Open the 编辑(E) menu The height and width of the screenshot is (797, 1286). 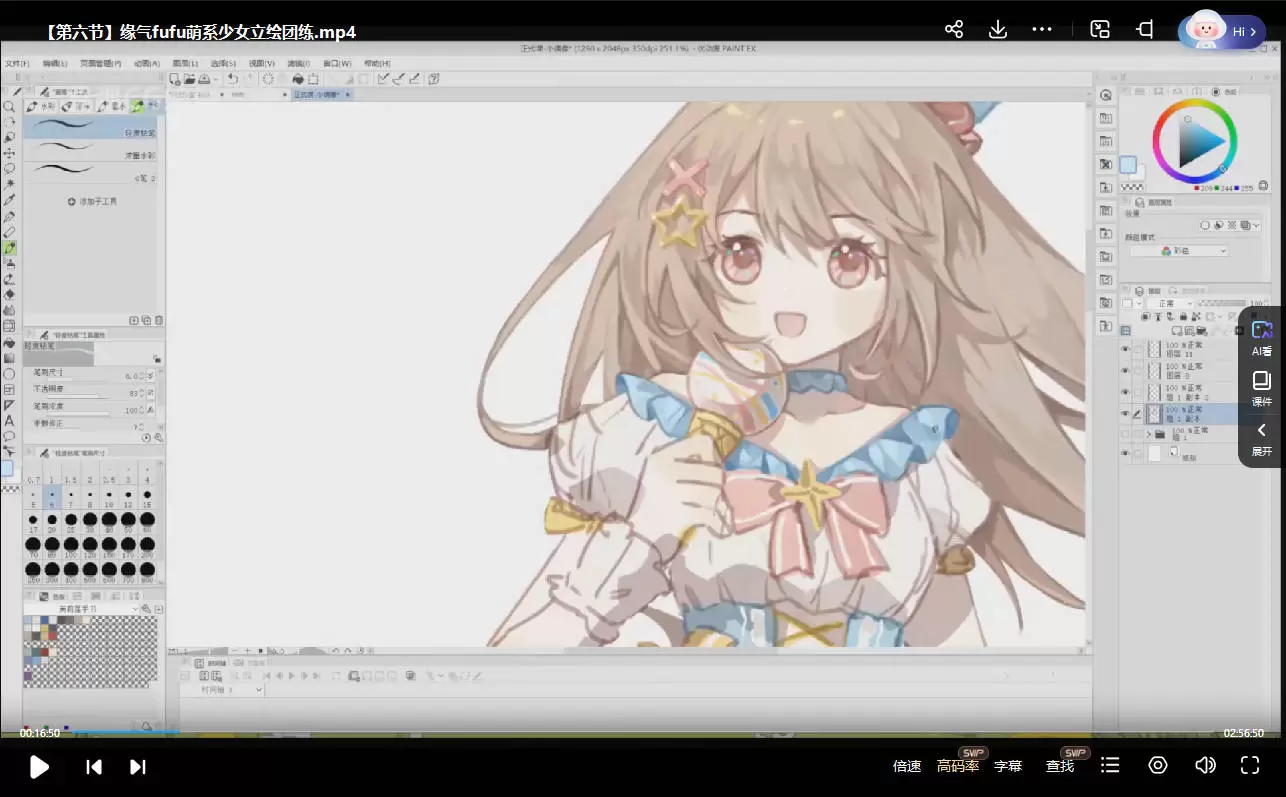(55, 63)
